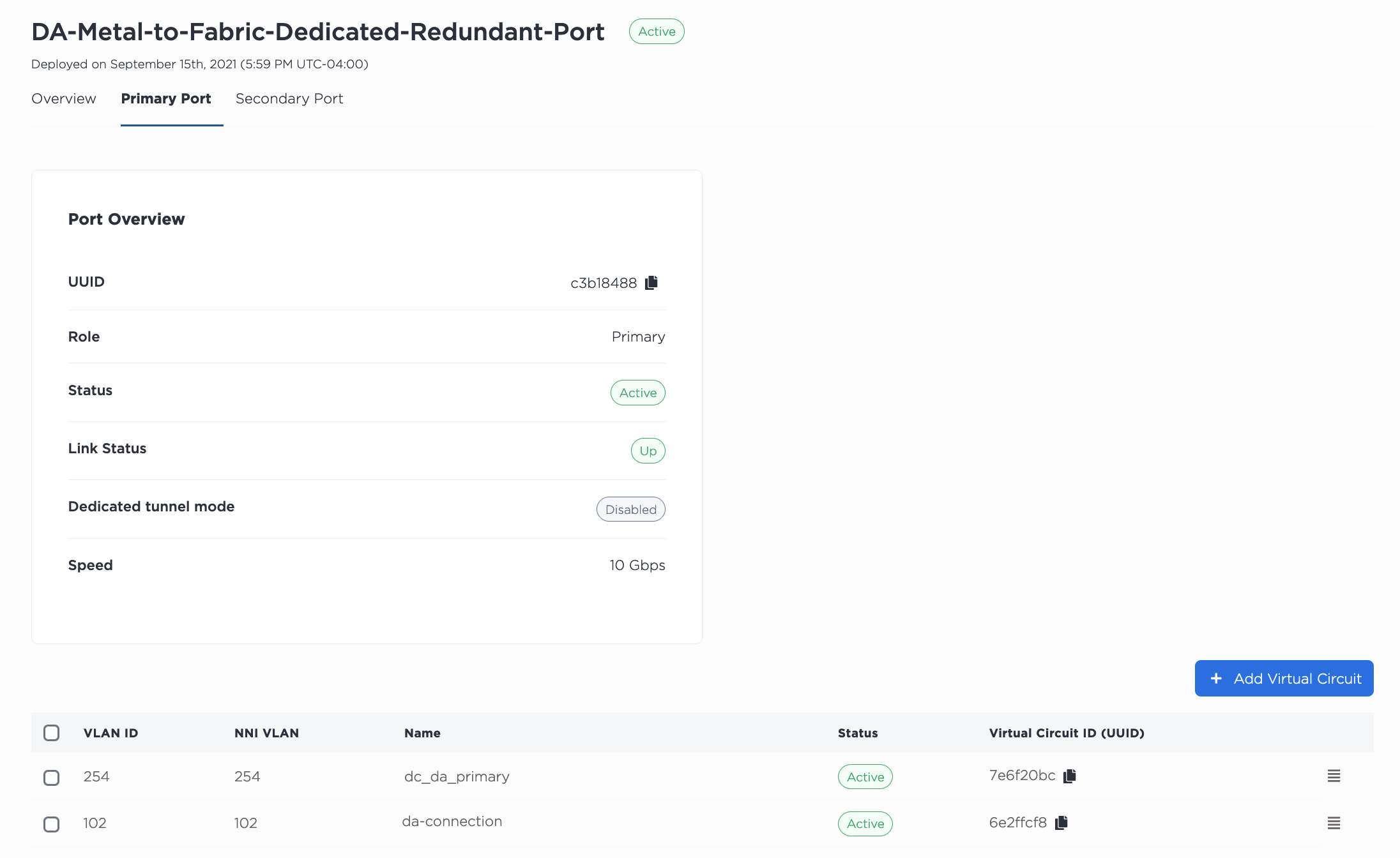This screenshot has height=858, width=1400.
Task: Click the Status column header in table
Action: (x=857, y=734)
